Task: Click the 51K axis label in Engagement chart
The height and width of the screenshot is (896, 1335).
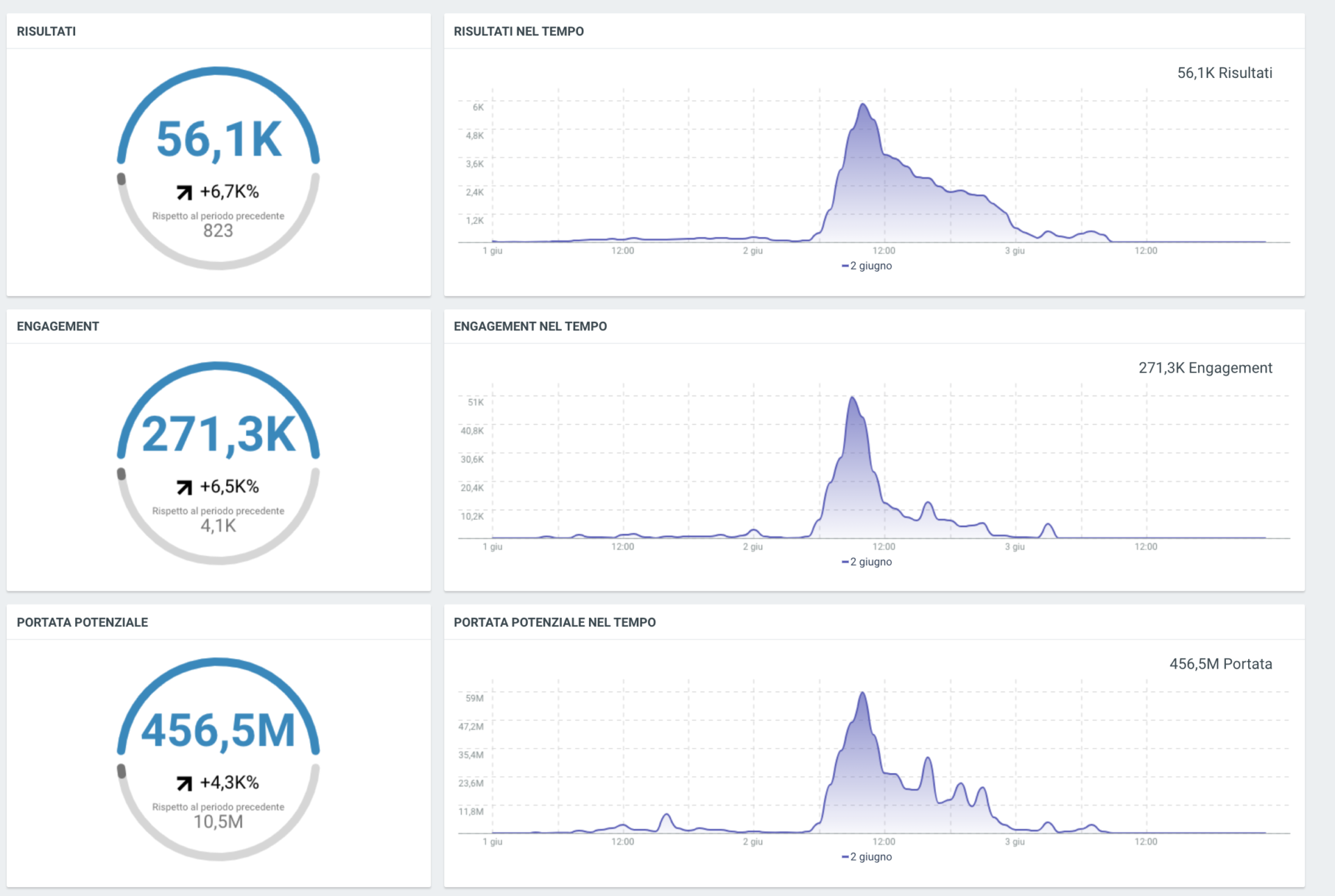Action: point(476,402)
